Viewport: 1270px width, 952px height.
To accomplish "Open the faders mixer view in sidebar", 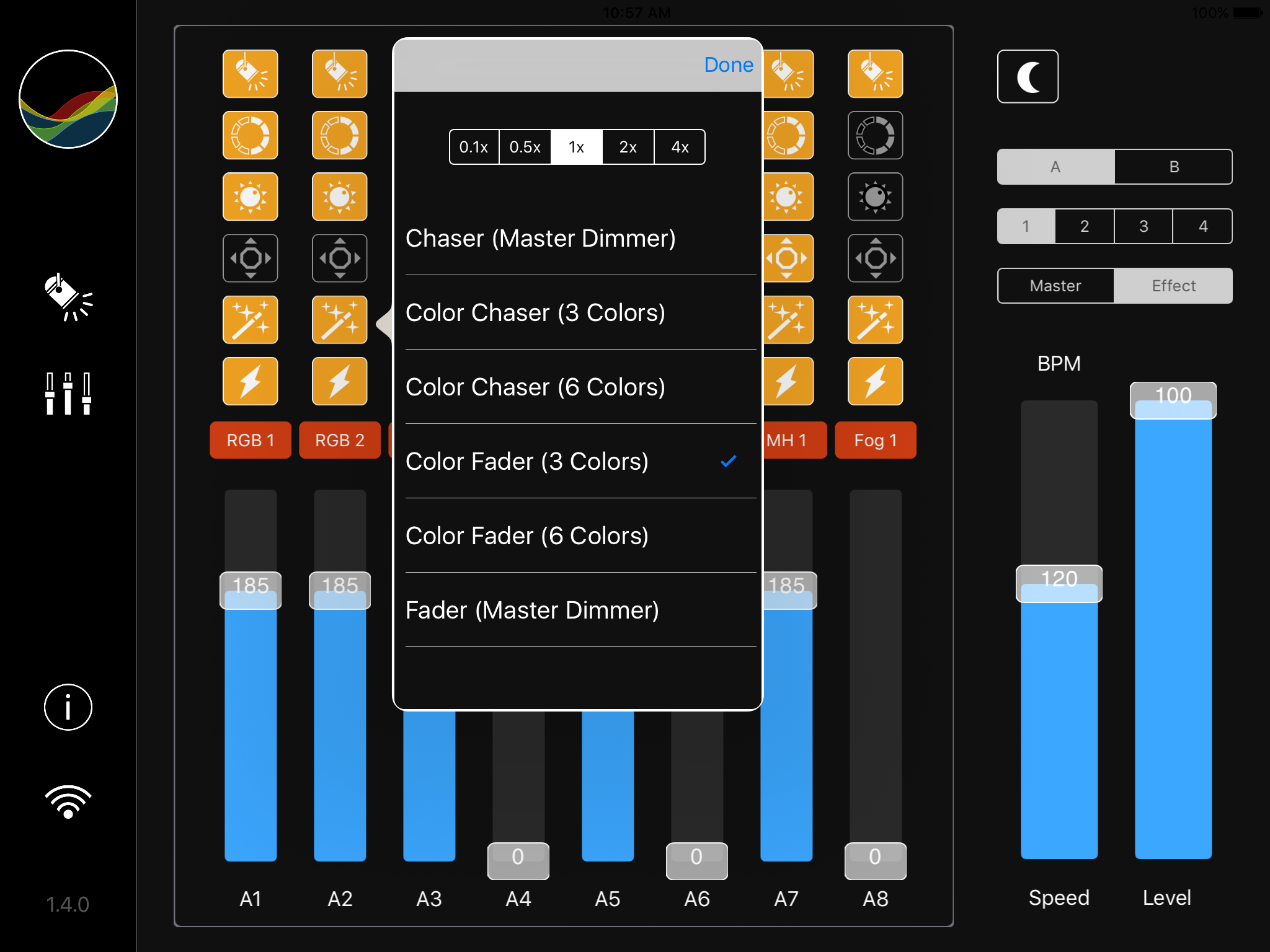I will click(68, 393).
